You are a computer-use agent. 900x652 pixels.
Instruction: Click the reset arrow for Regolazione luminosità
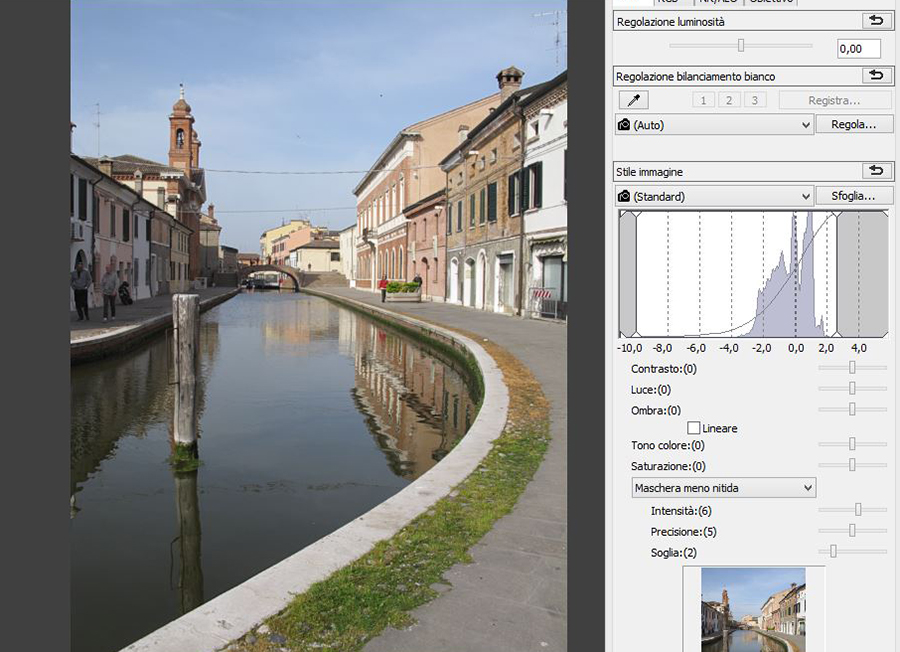pos(877,20)
